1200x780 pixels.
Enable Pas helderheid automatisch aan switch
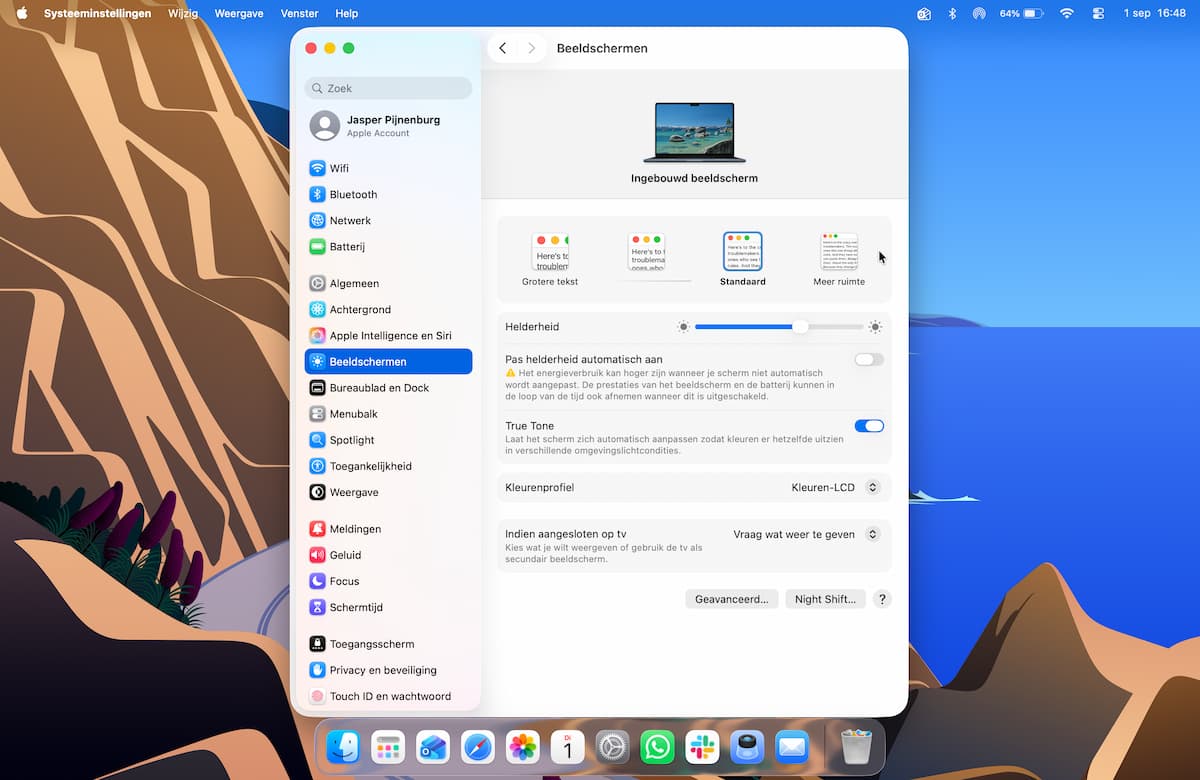(869, 359)
